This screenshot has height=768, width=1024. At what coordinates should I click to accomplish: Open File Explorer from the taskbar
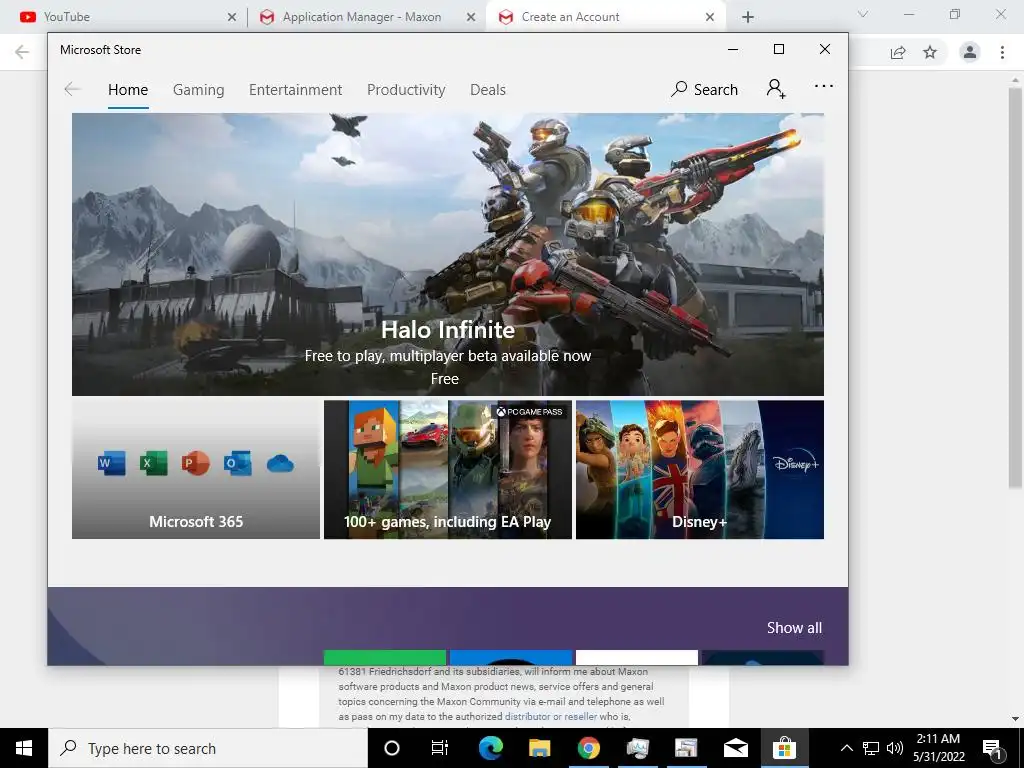tap(539, 748)
